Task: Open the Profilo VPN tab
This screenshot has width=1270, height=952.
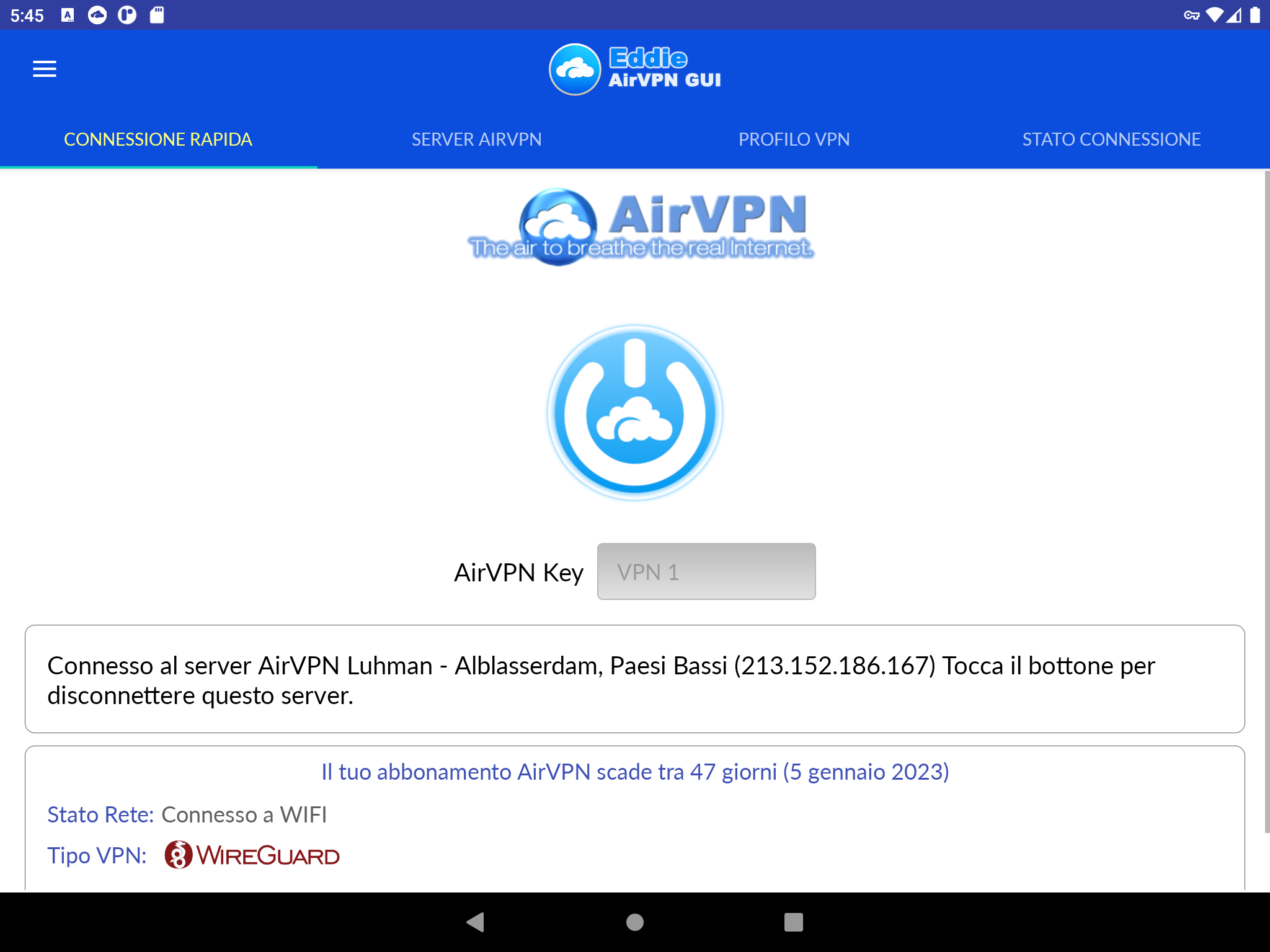Action: (x=794, y=139)
